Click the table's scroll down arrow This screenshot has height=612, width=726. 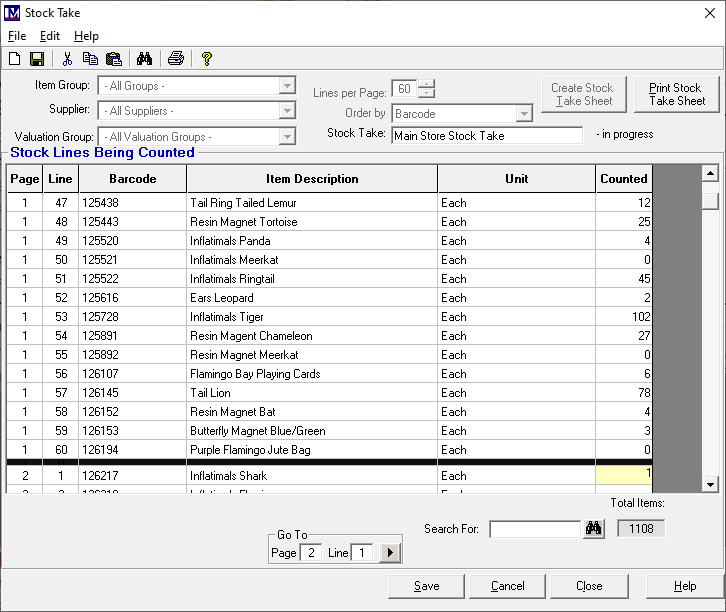[x=710, y=484]
